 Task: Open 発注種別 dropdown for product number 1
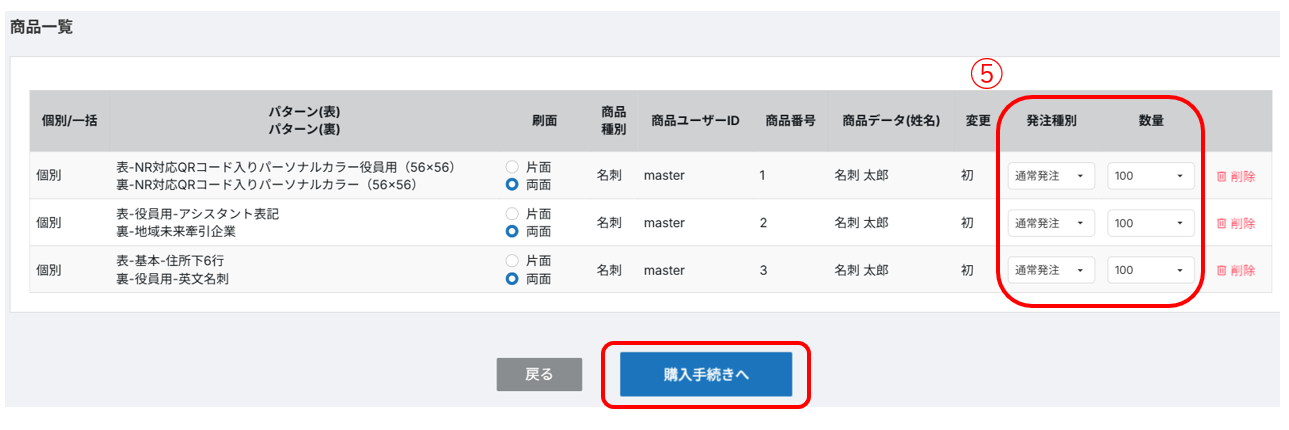click(1050, 176)
